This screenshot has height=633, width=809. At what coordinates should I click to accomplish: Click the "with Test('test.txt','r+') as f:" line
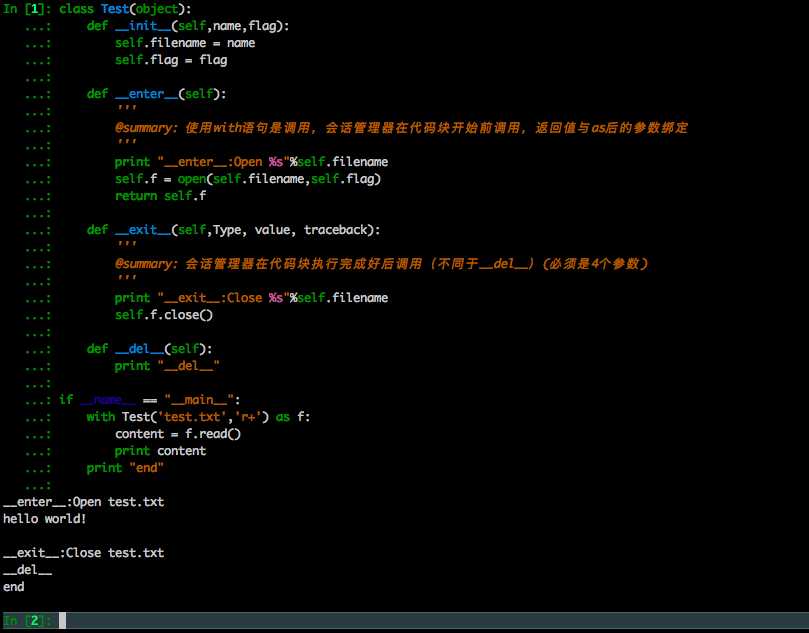[x=198, y=417]
